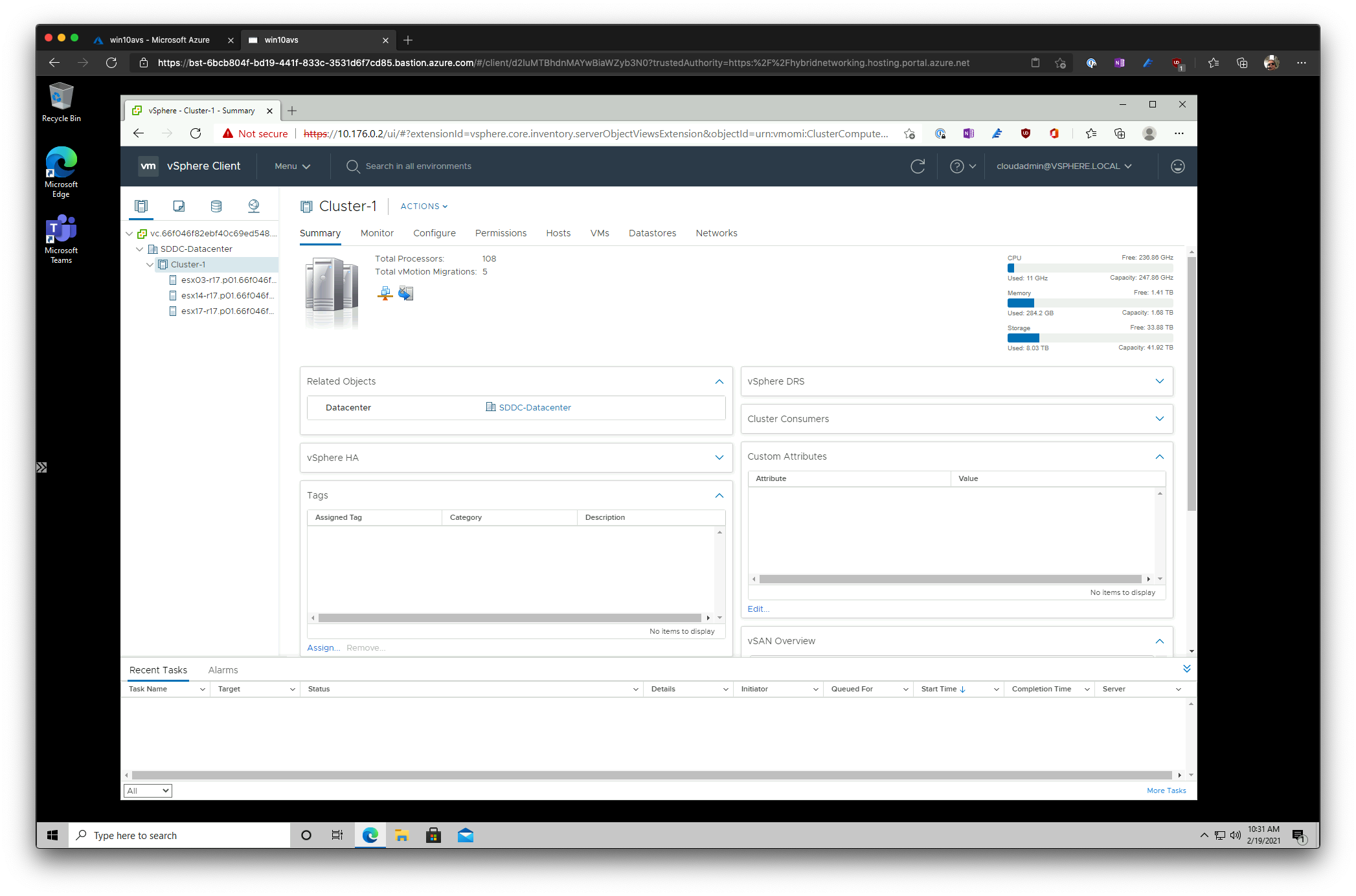
Task: Open the ACTIONS dropdown for Cluster-1
Action: point(424,207)
